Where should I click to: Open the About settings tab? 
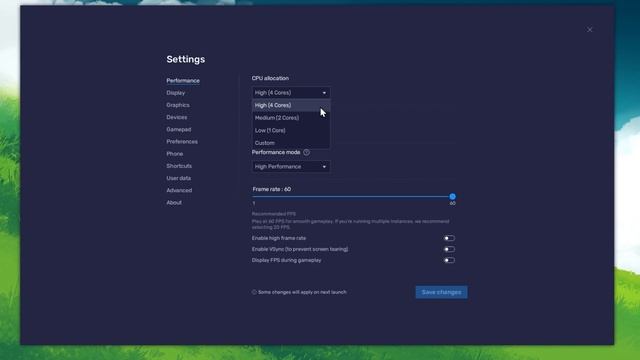click(x=174, y=203)
